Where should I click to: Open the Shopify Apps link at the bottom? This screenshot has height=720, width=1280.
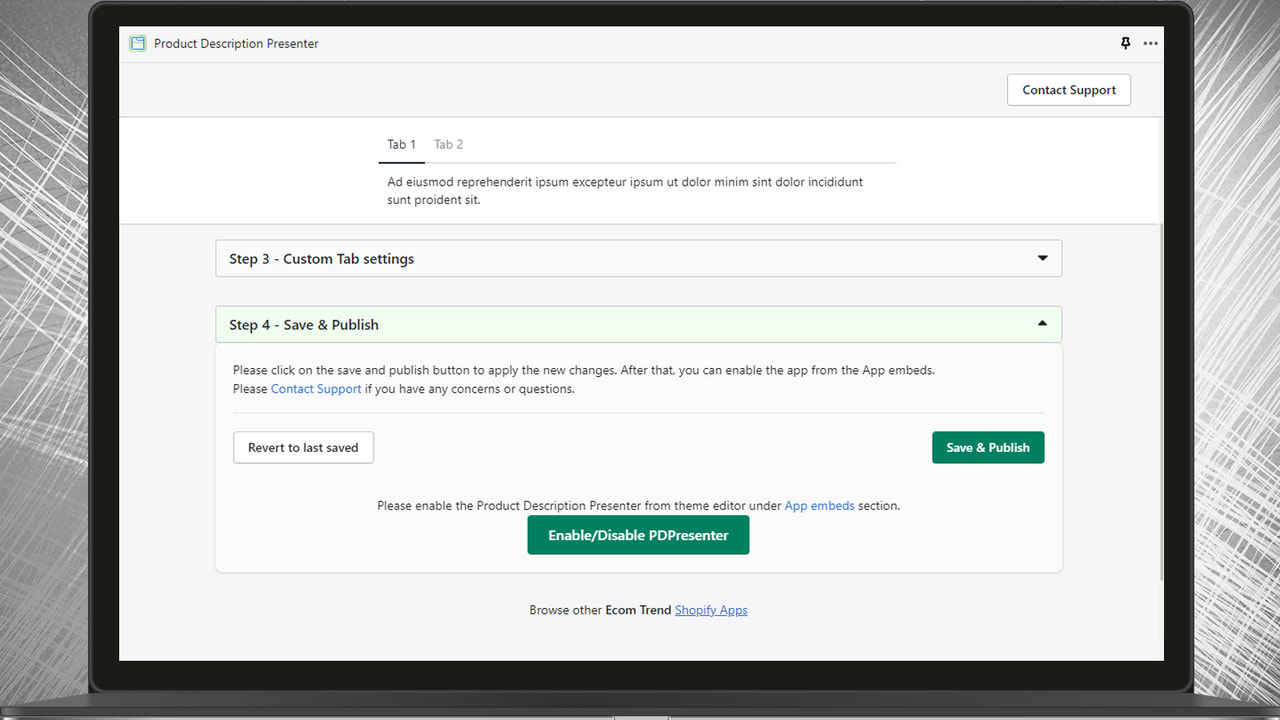(711, 609)
